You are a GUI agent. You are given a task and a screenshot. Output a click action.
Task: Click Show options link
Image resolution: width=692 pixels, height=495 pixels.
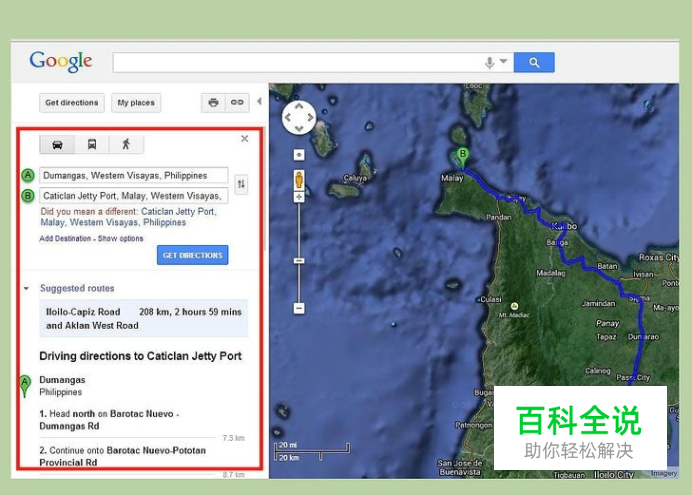(x=120, y=239)
